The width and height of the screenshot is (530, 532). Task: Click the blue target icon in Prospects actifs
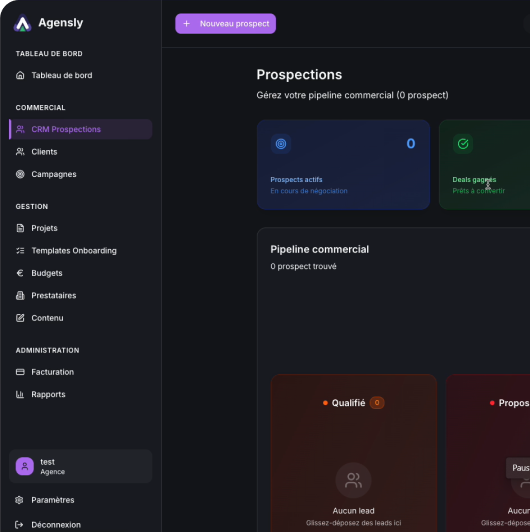[281, 144]
